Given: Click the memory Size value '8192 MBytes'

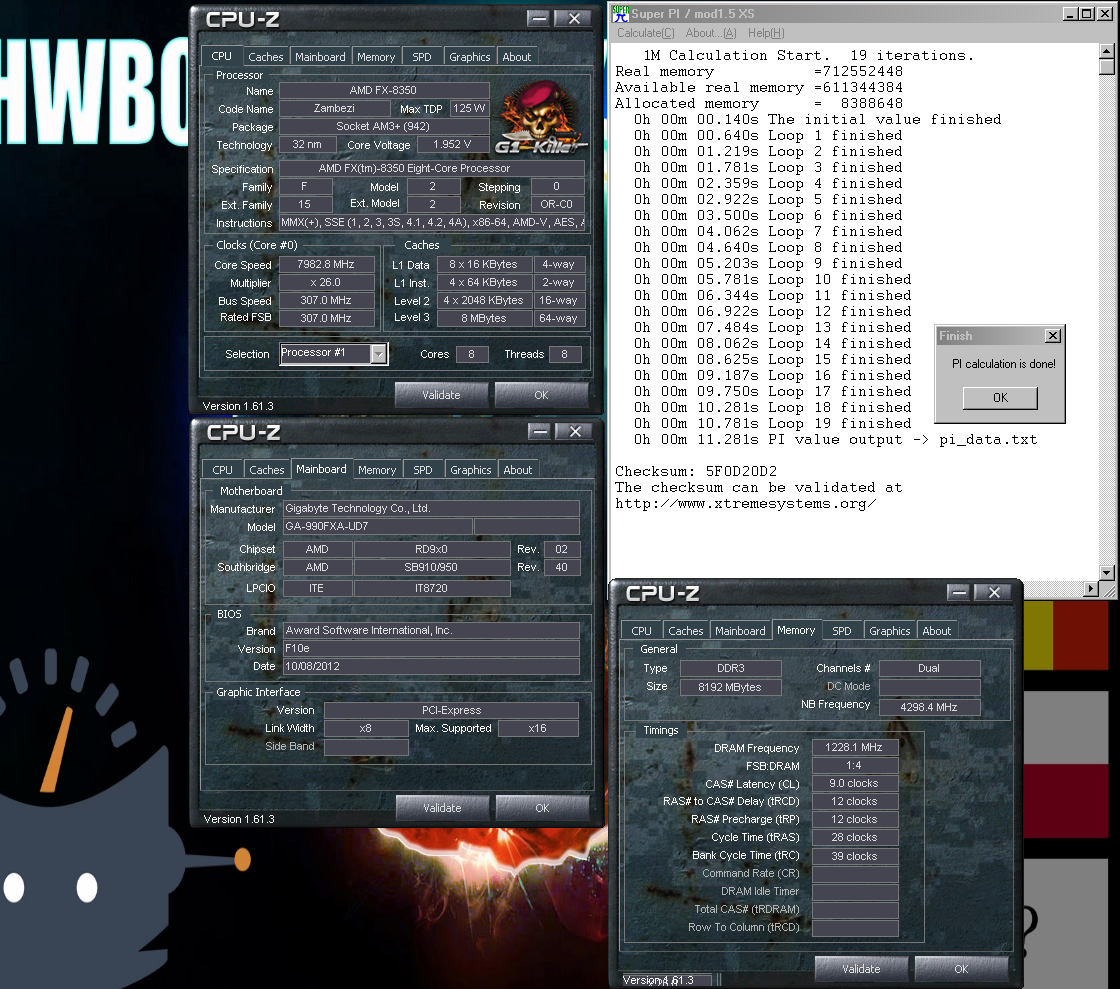Looking at the screenshot, I should coord(731,687).
